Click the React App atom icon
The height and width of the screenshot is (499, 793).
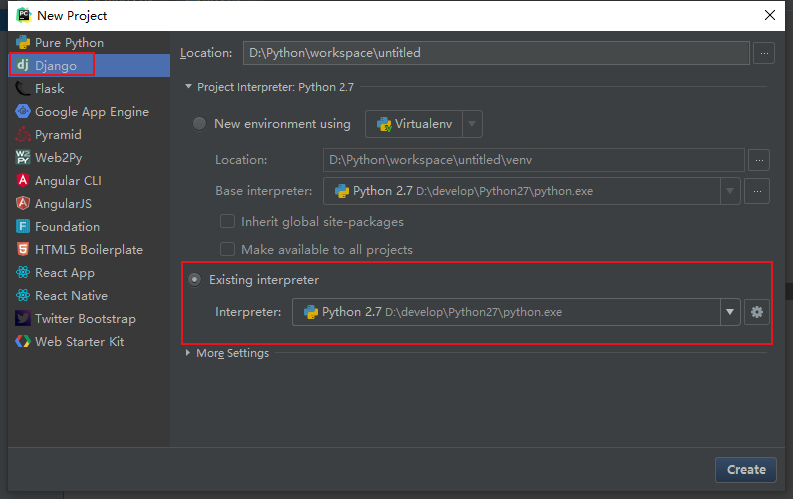point(23,273)
